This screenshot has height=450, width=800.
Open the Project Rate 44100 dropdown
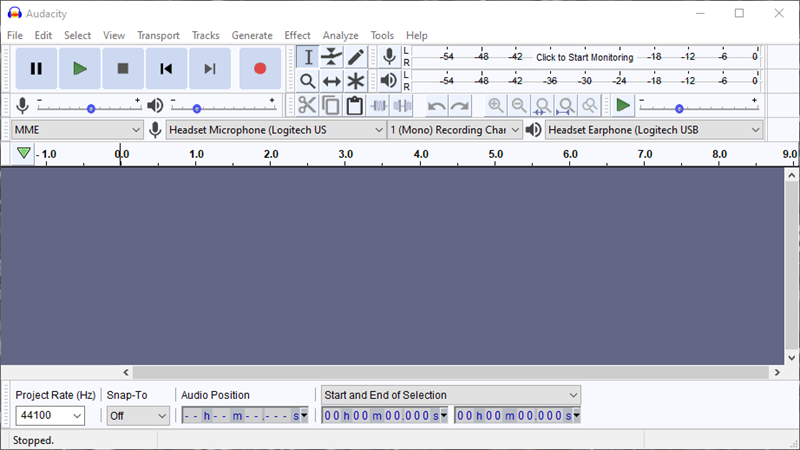(x=50, y=416)
